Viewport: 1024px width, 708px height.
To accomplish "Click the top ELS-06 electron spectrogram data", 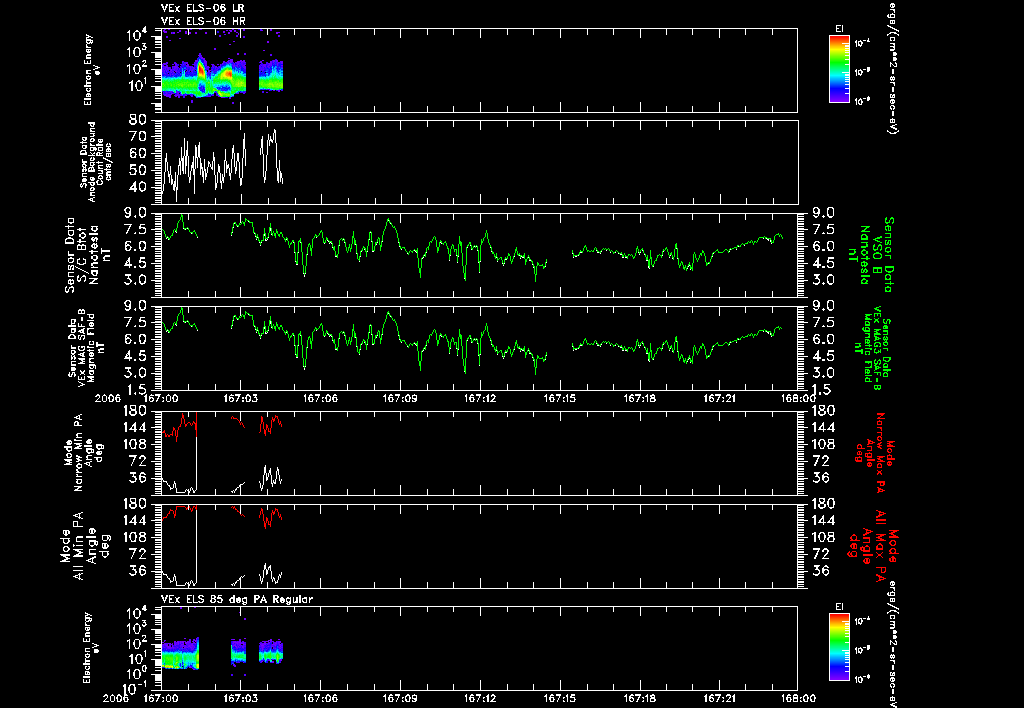I will [222, 75].
